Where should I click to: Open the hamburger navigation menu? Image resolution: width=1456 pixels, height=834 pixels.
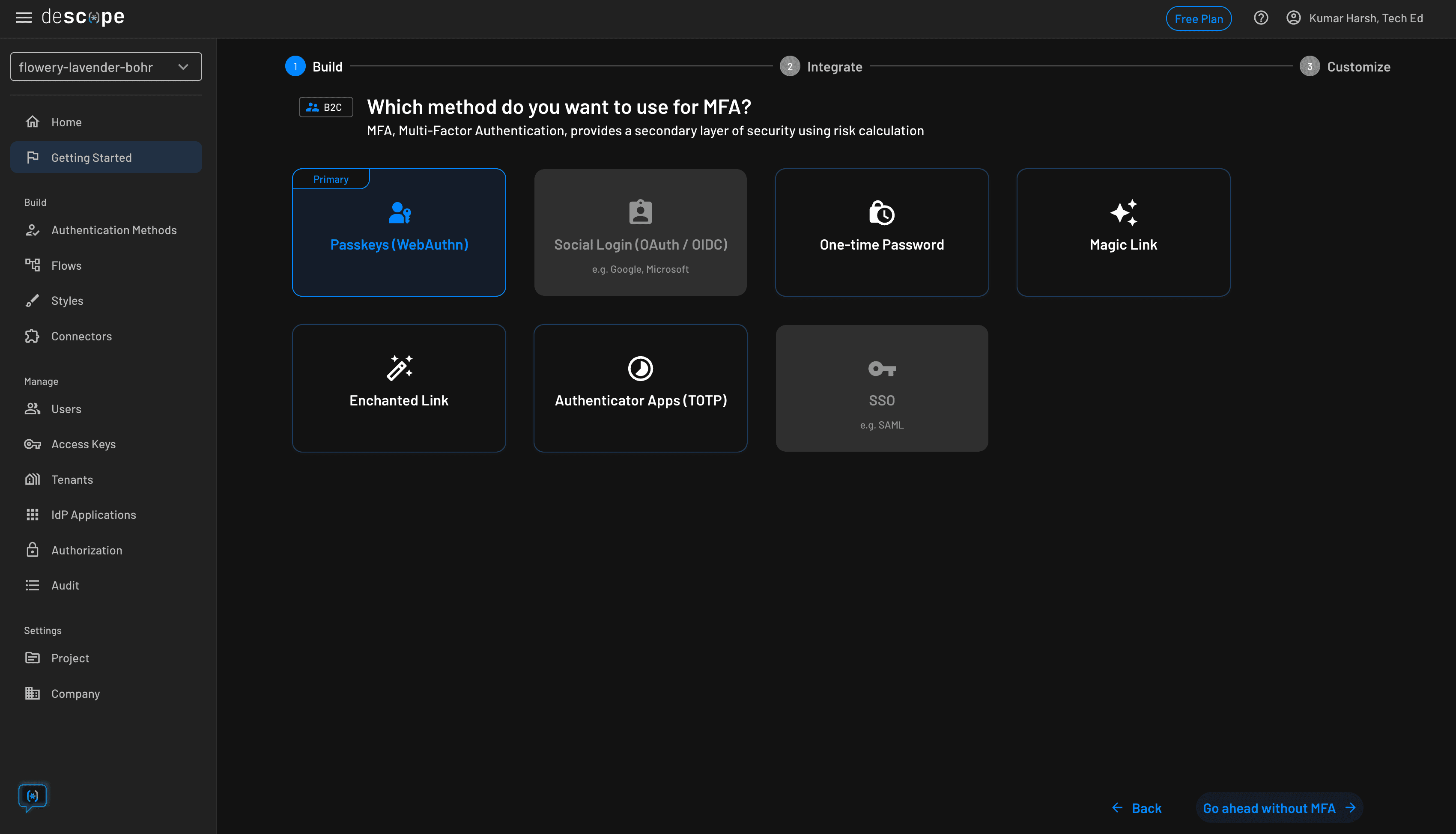(24, 17)
